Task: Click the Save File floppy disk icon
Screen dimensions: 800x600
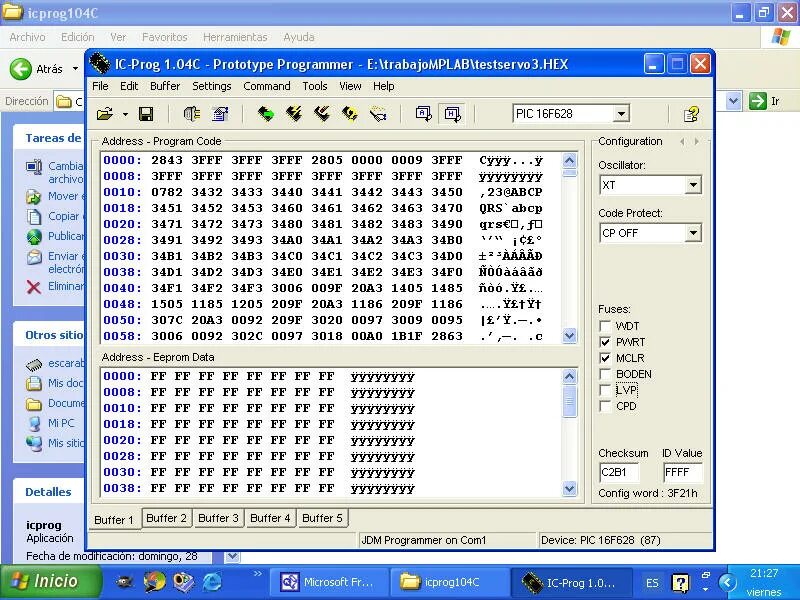Action: [146, 114]
